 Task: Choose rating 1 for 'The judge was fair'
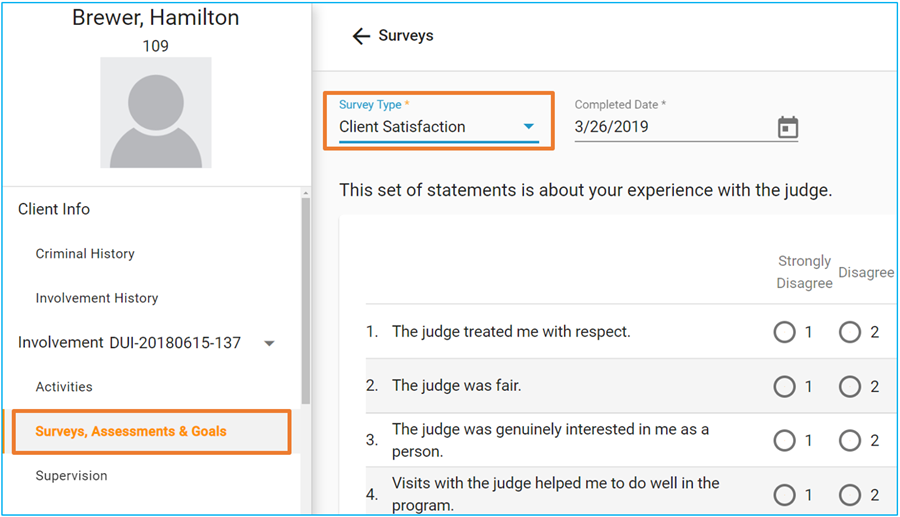pos(784,386)
